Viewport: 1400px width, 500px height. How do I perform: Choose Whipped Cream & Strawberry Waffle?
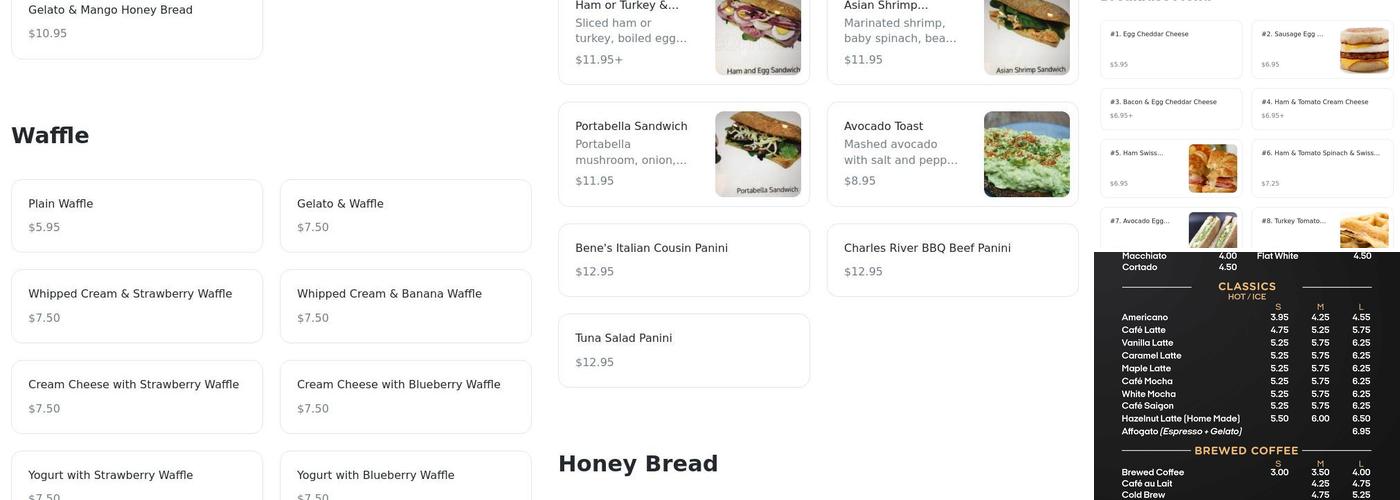coord(137,305)
